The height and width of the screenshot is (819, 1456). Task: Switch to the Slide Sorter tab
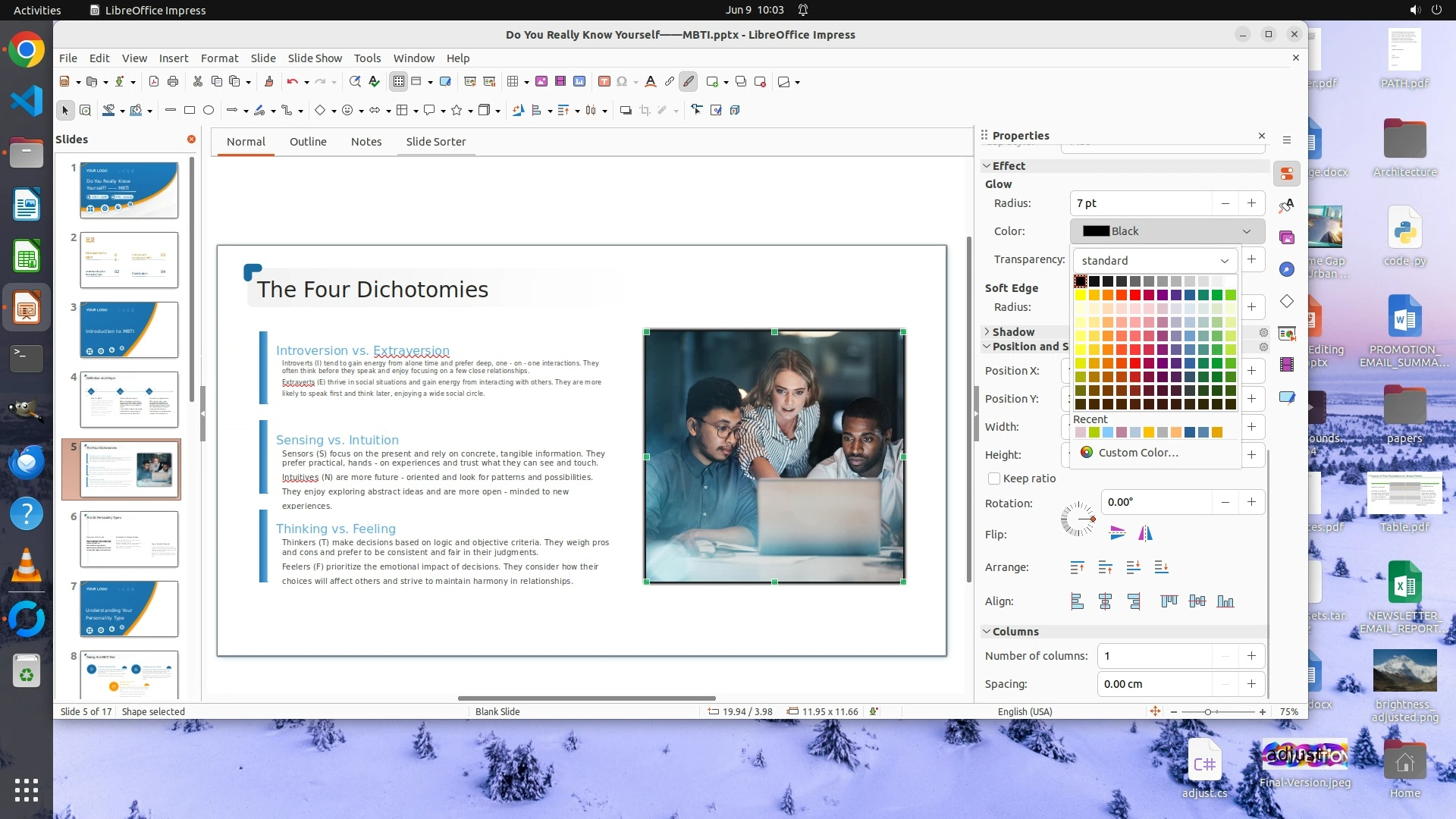point(435,142)
